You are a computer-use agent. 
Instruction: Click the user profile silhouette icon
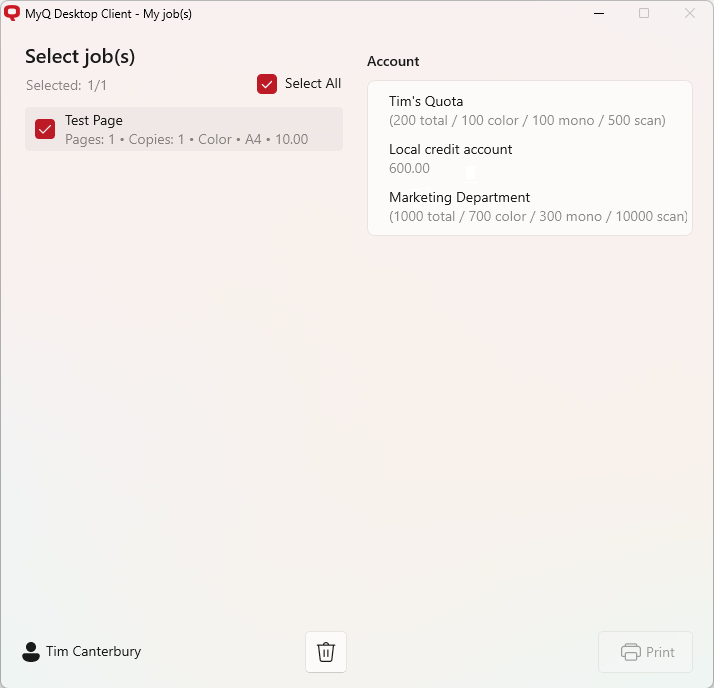(x=31, y=652)
